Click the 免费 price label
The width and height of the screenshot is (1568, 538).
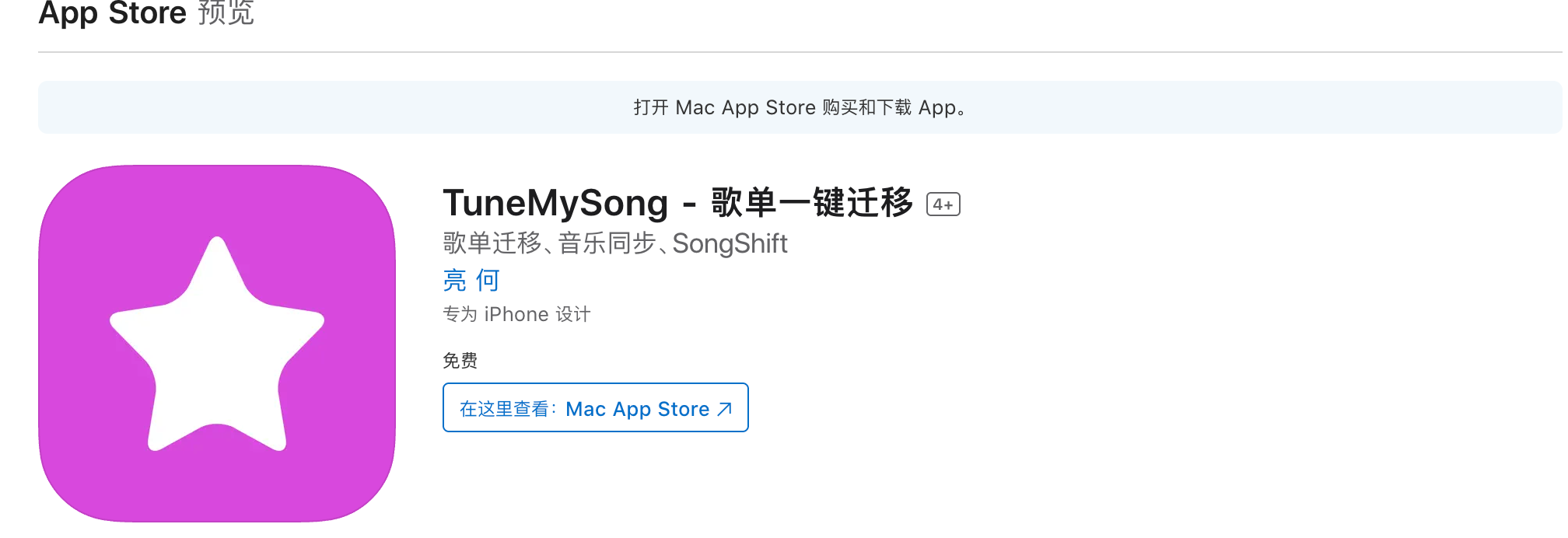click(x=460, y=361)
